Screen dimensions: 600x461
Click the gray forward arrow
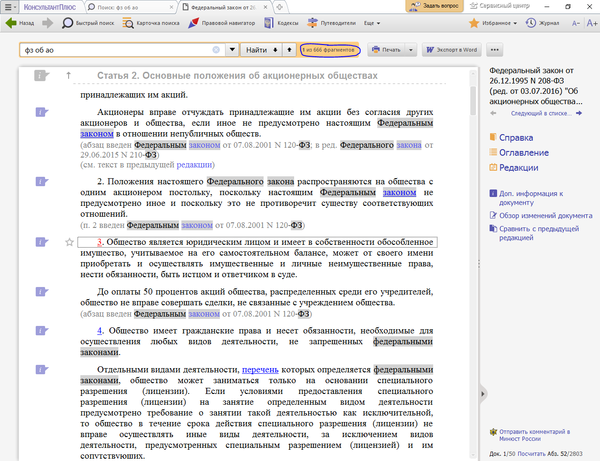pos(47,23)
